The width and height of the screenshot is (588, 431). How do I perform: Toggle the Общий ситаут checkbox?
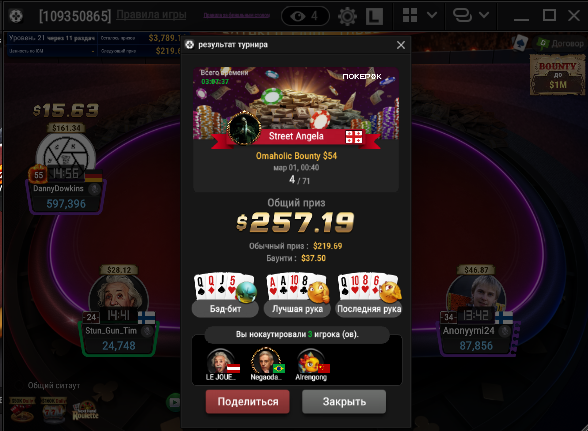[18, 385]
